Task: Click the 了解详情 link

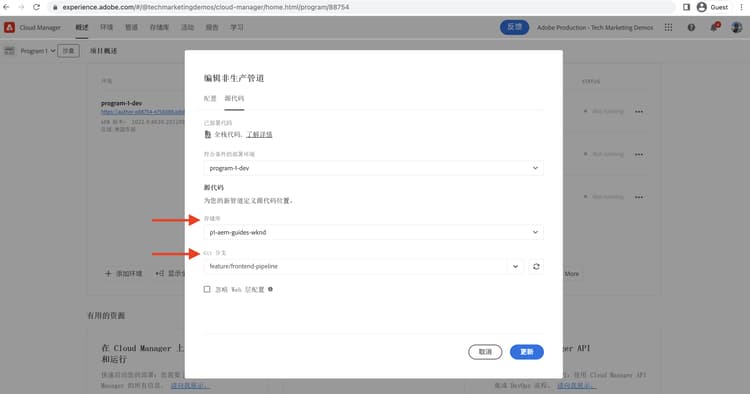Action: (x=259, y=134)
